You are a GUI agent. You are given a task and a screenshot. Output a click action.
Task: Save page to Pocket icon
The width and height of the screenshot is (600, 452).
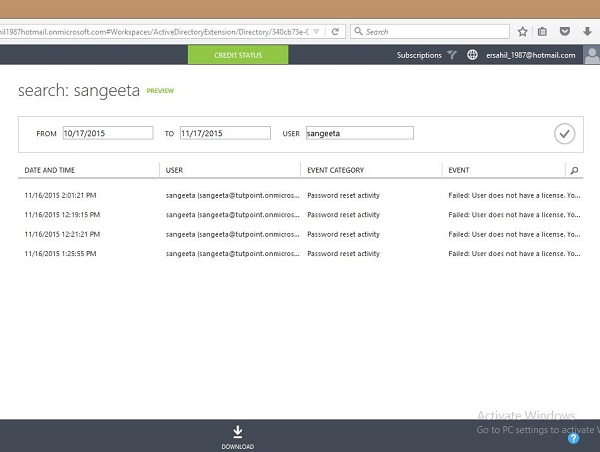click(564, 32)
